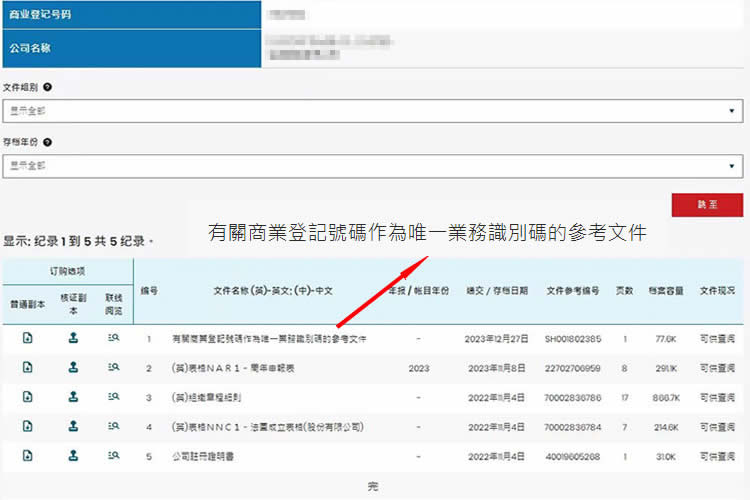Click plain copy icon for 組織章程細則 row

27,397
